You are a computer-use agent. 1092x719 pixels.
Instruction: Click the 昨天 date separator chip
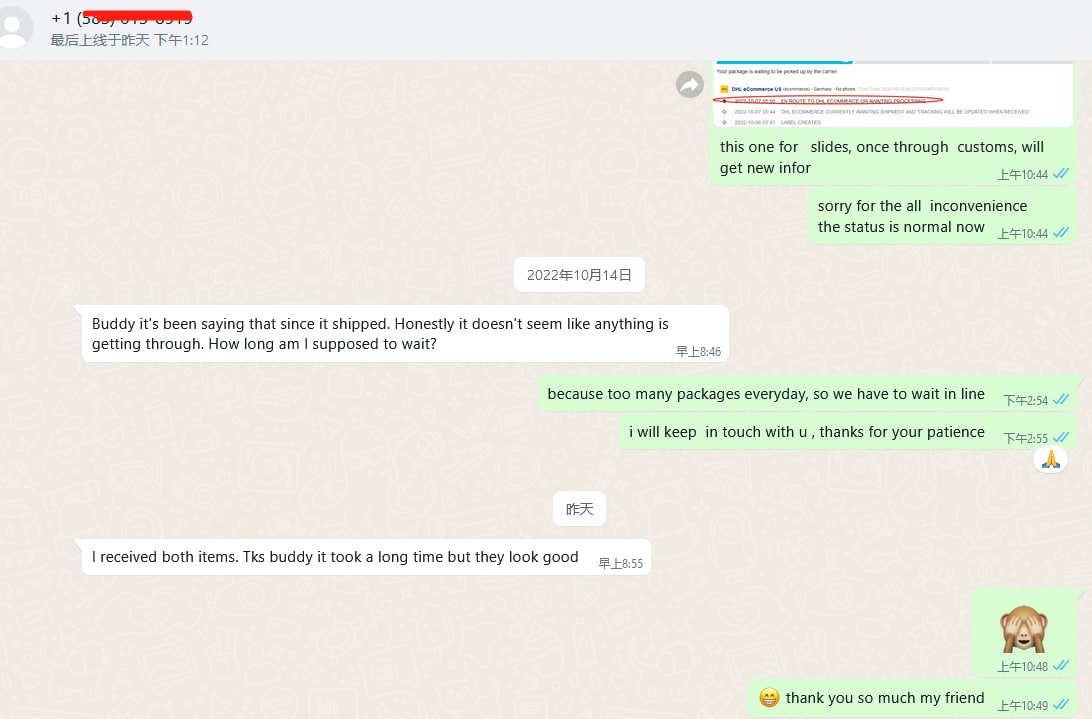click(579, 509)
